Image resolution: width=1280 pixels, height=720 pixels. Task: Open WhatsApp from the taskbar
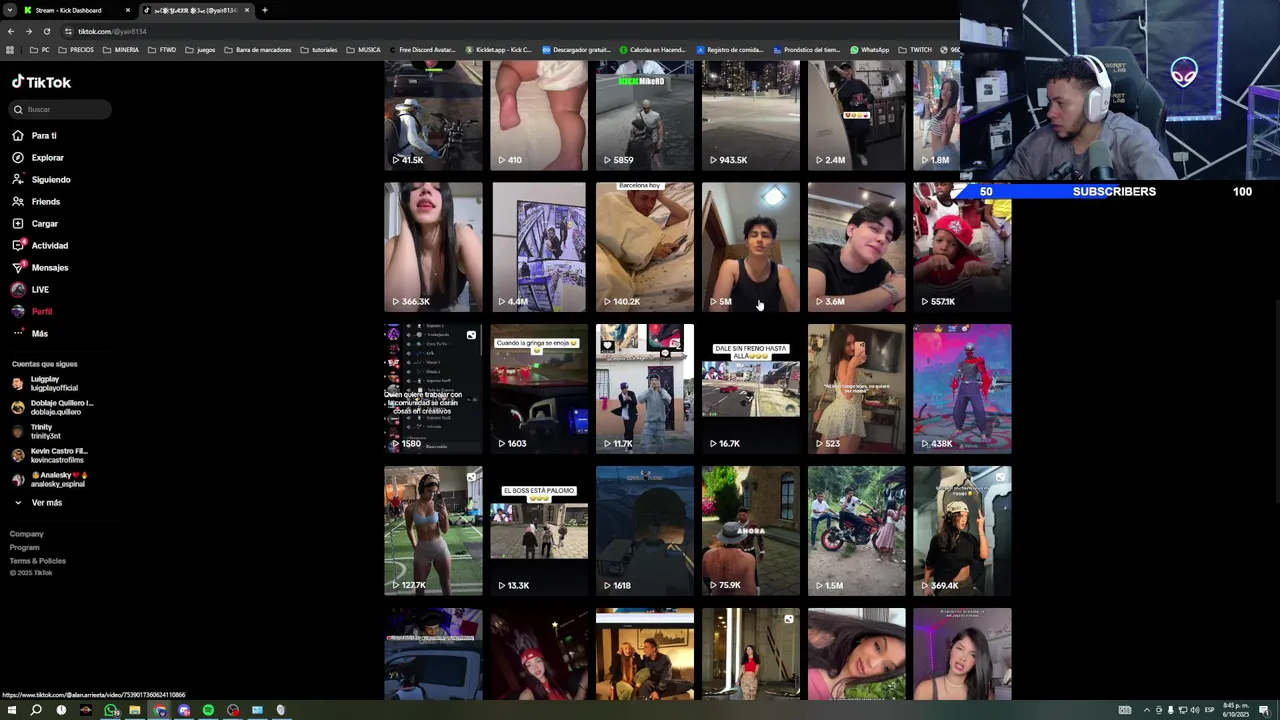coord(110,710)
